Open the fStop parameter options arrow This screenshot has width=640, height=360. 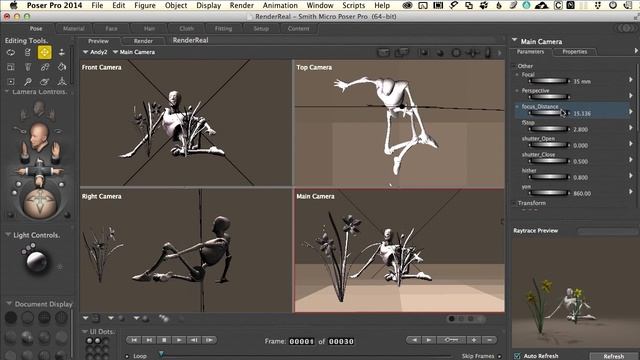click(x=631, y=128)
